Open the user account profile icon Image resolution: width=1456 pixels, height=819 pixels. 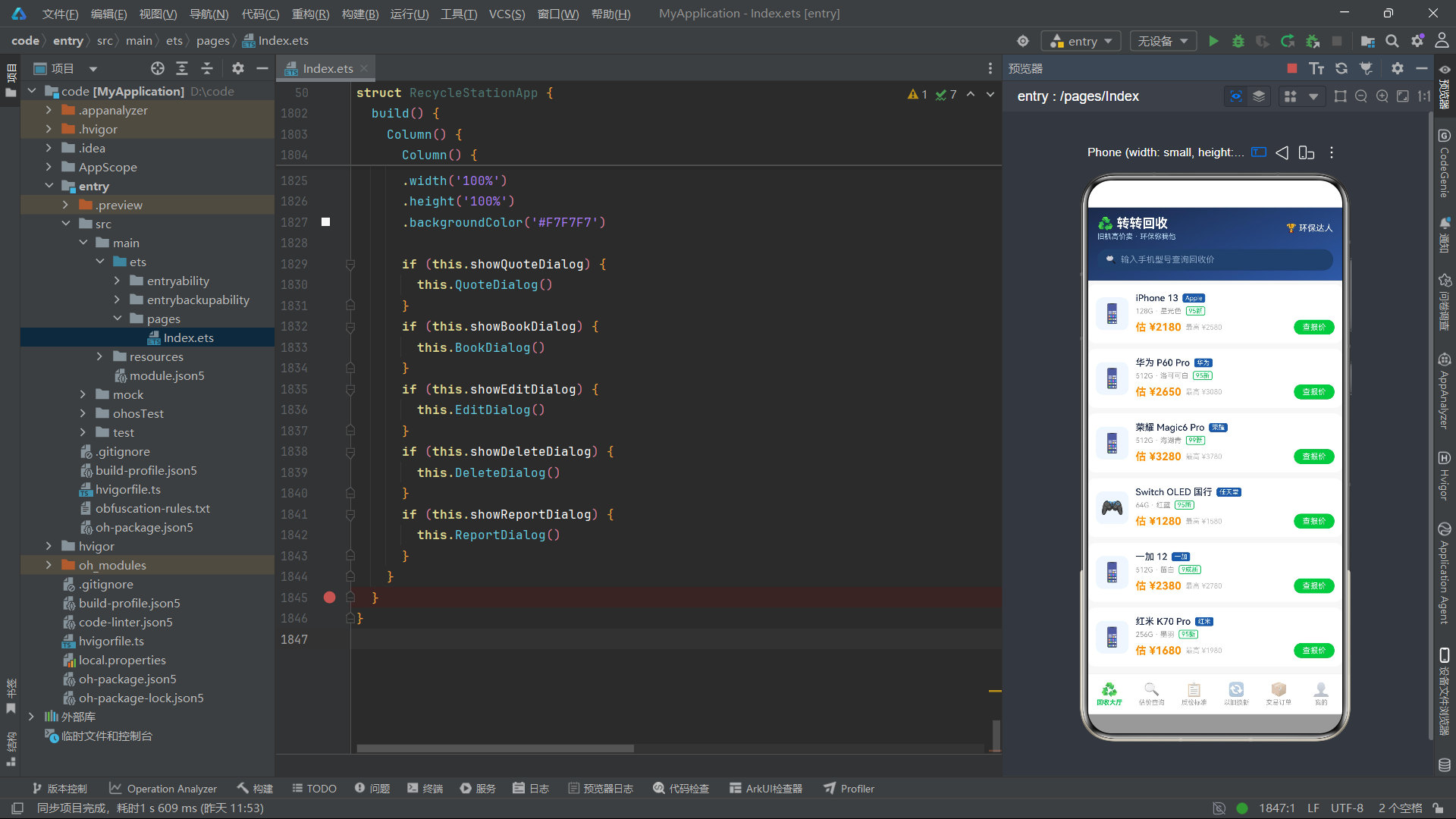(x=1442, y=41)
